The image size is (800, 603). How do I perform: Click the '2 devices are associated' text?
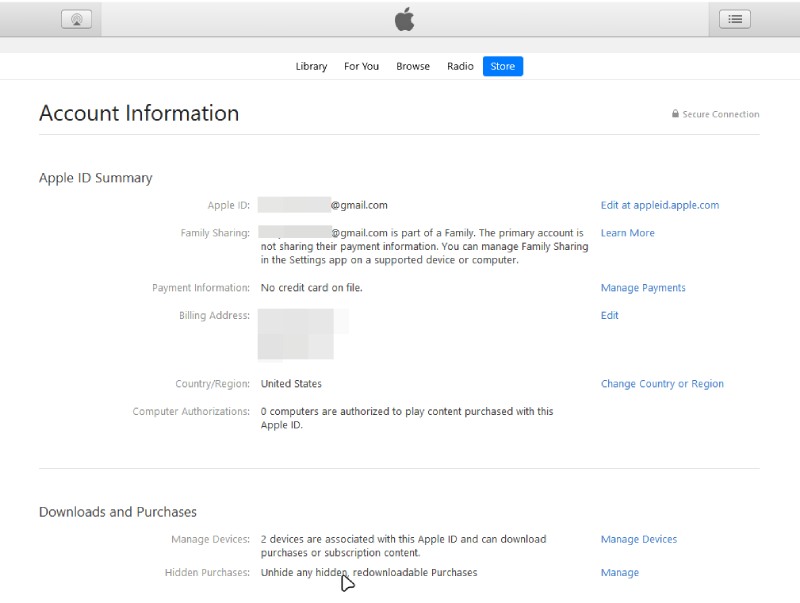[403, 546]
